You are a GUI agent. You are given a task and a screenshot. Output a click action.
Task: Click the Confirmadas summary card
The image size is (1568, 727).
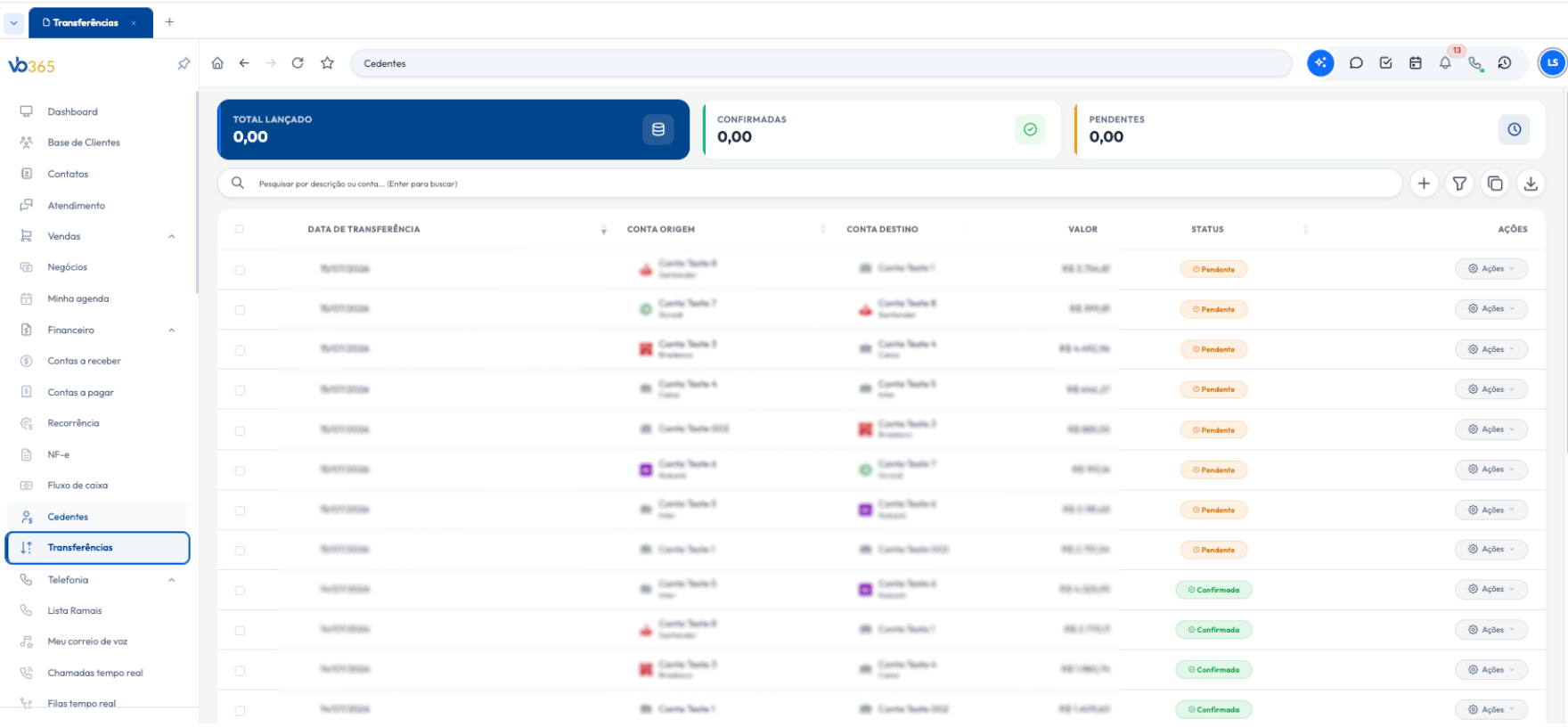[x=881, y=129]
